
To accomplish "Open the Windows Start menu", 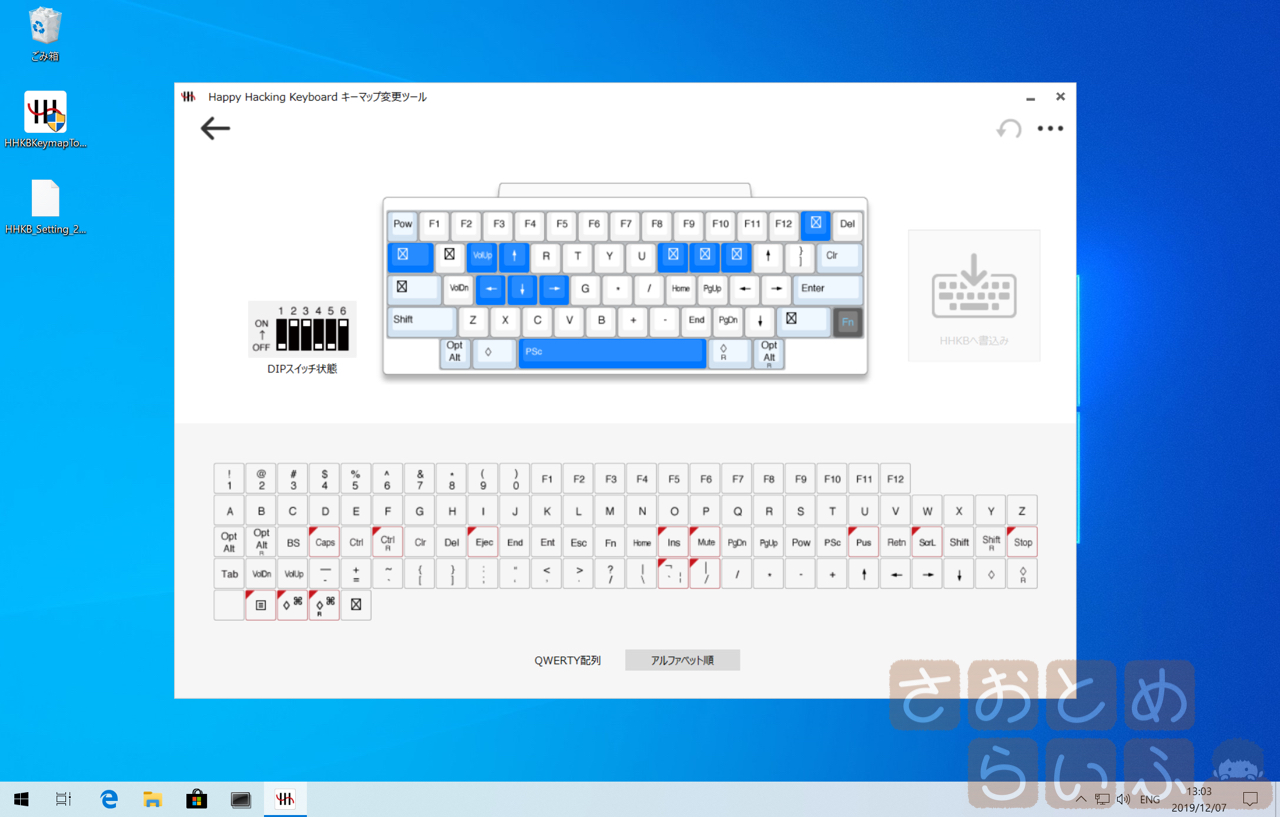I will pos(21,799).
